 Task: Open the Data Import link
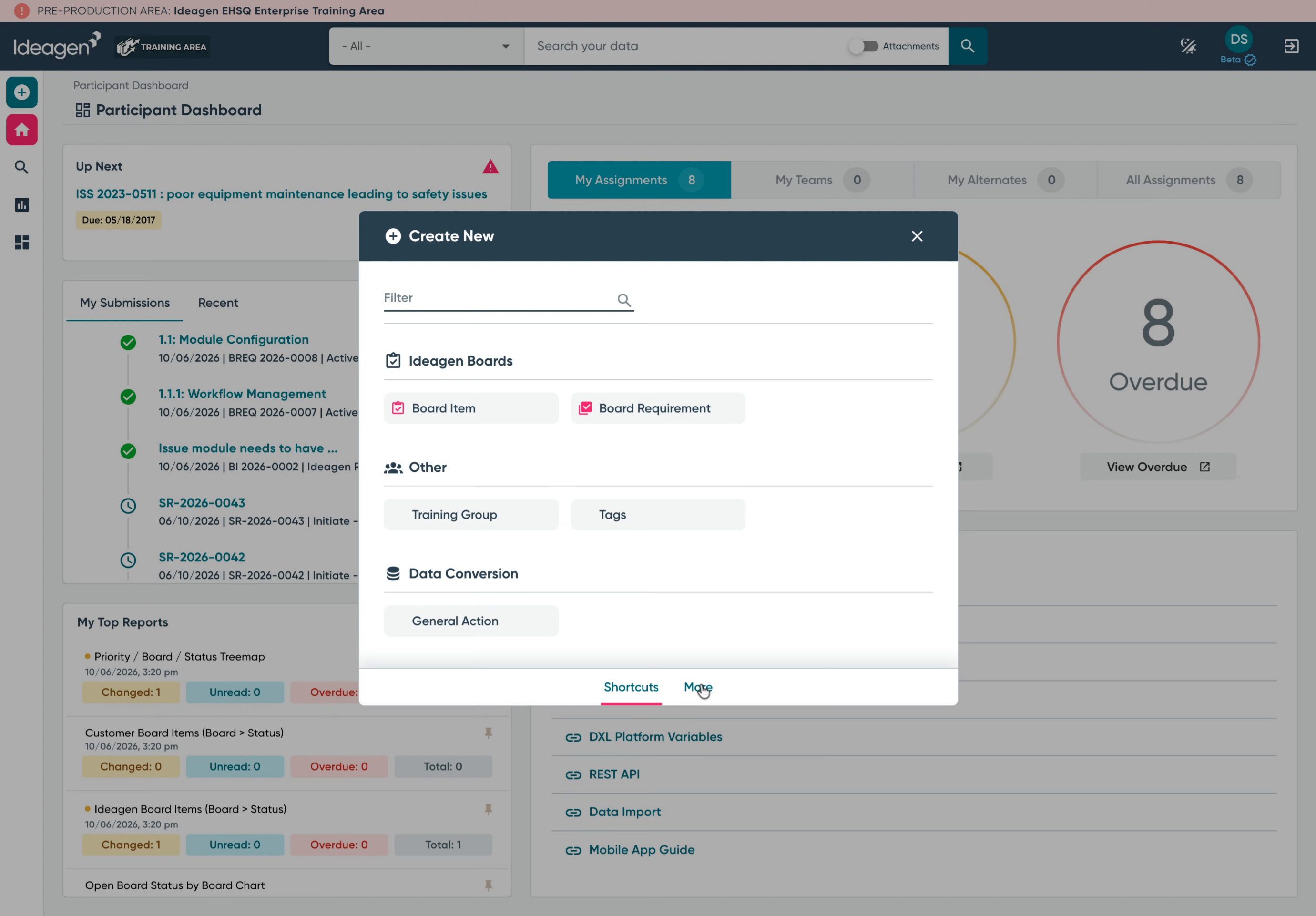click(625, 812)
